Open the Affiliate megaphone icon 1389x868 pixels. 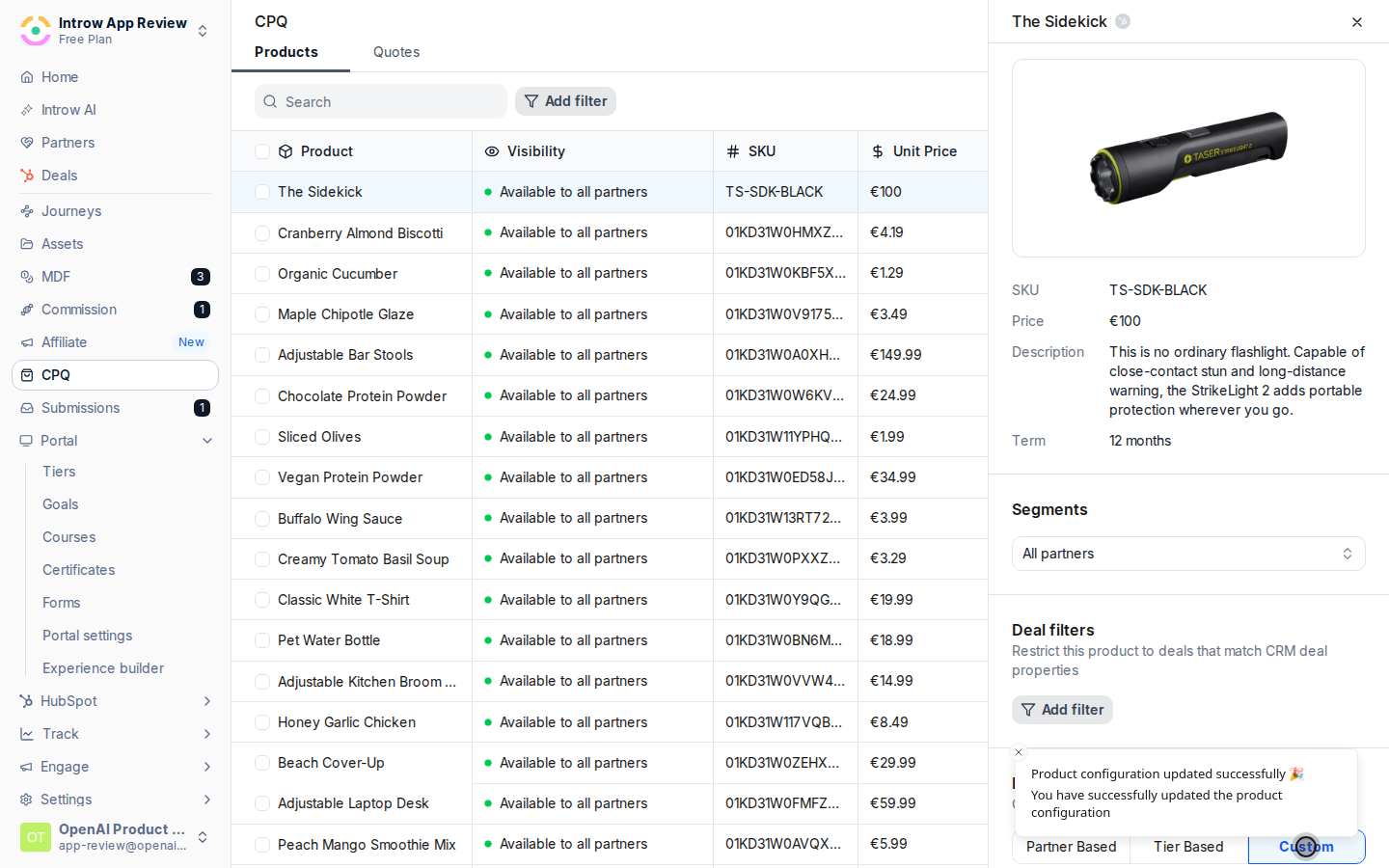point(27,342)
